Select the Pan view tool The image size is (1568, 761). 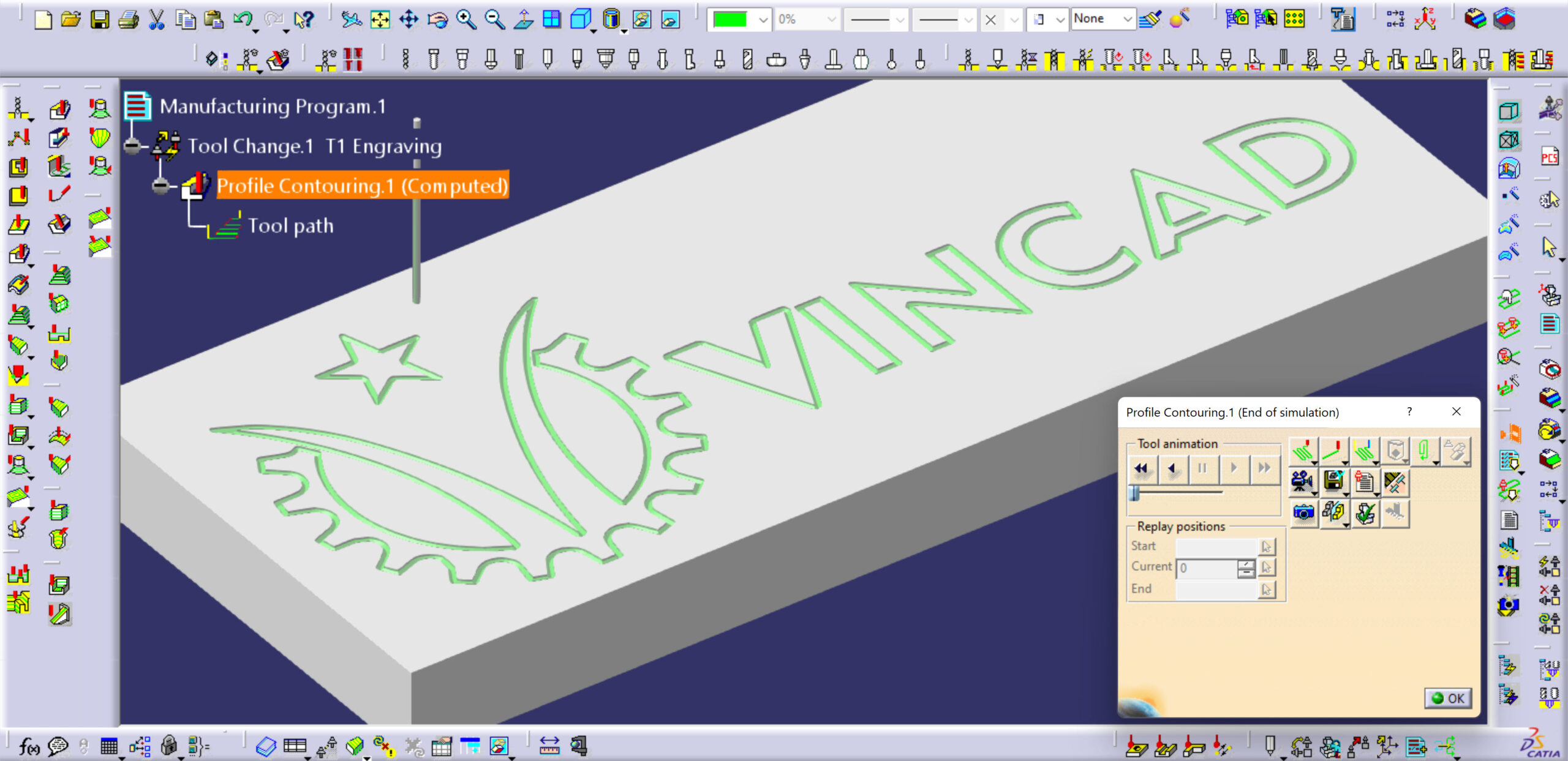tap(409, 20)
